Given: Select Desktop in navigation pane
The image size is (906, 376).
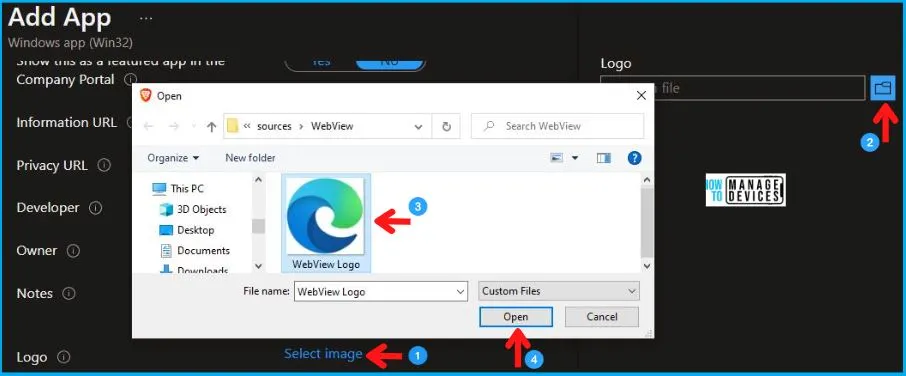Looking at the screenshot, I should coord(187,230).
